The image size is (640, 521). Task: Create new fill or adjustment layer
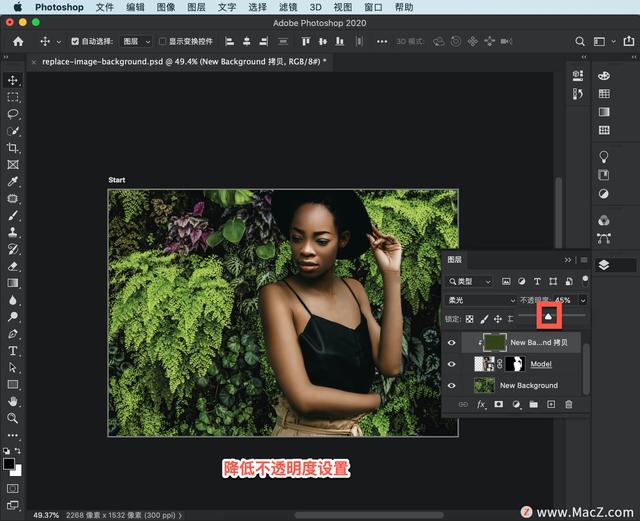(516, 404)
